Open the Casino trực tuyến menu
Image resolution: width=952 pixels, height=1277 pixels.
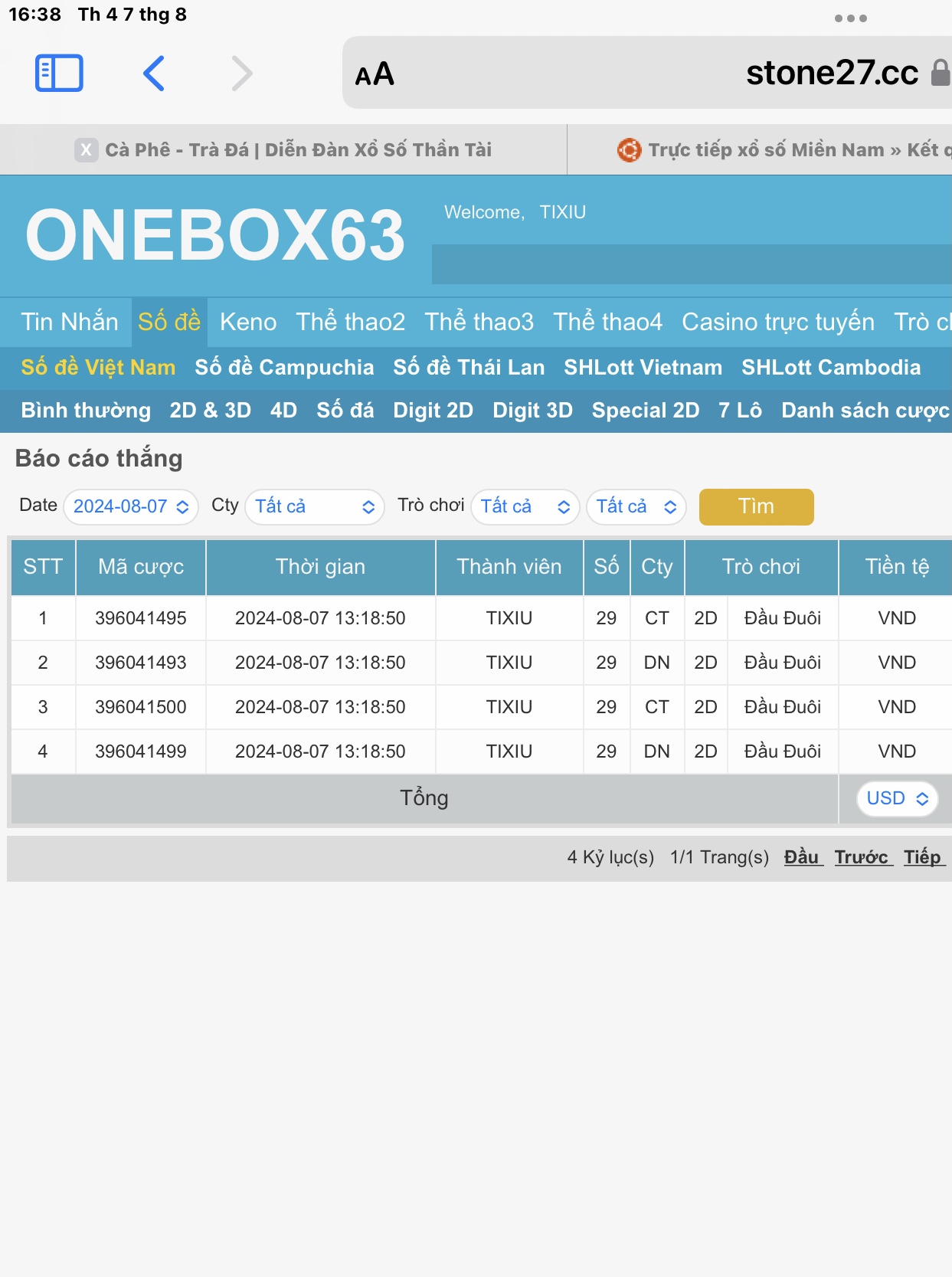click(777, 322)
